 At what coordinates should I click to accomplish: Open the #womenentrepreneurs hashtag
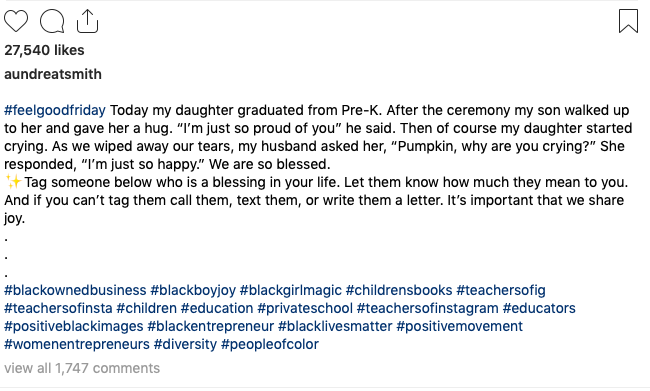click(77, 345)
